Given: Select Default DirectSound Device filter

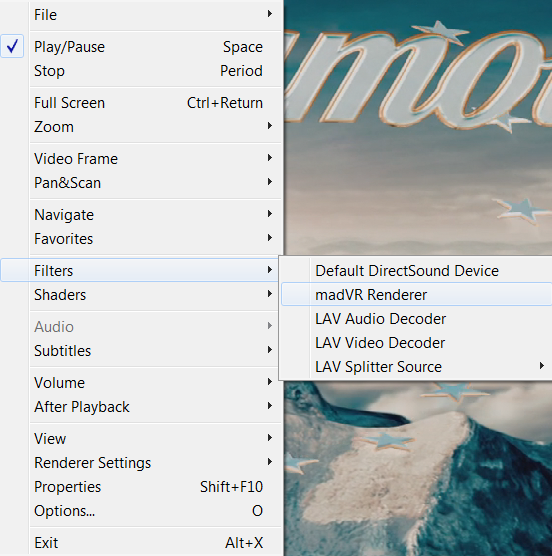Looking at the screenshot, I should [416, 271].
